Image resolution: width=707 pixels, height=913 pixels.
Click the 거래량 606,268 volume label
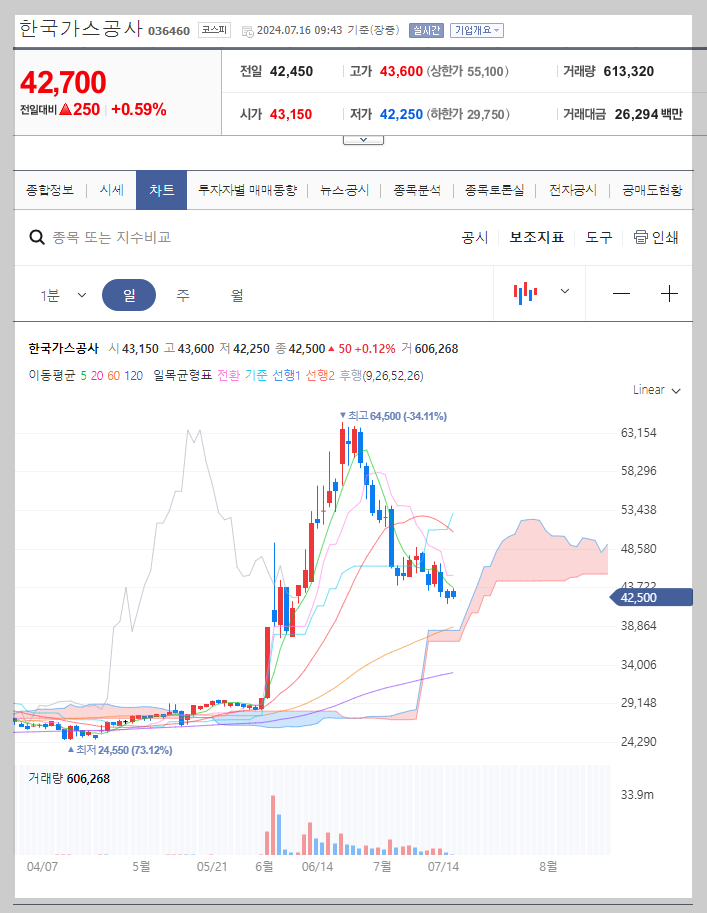pyautogui.click(x=69, y=778)
